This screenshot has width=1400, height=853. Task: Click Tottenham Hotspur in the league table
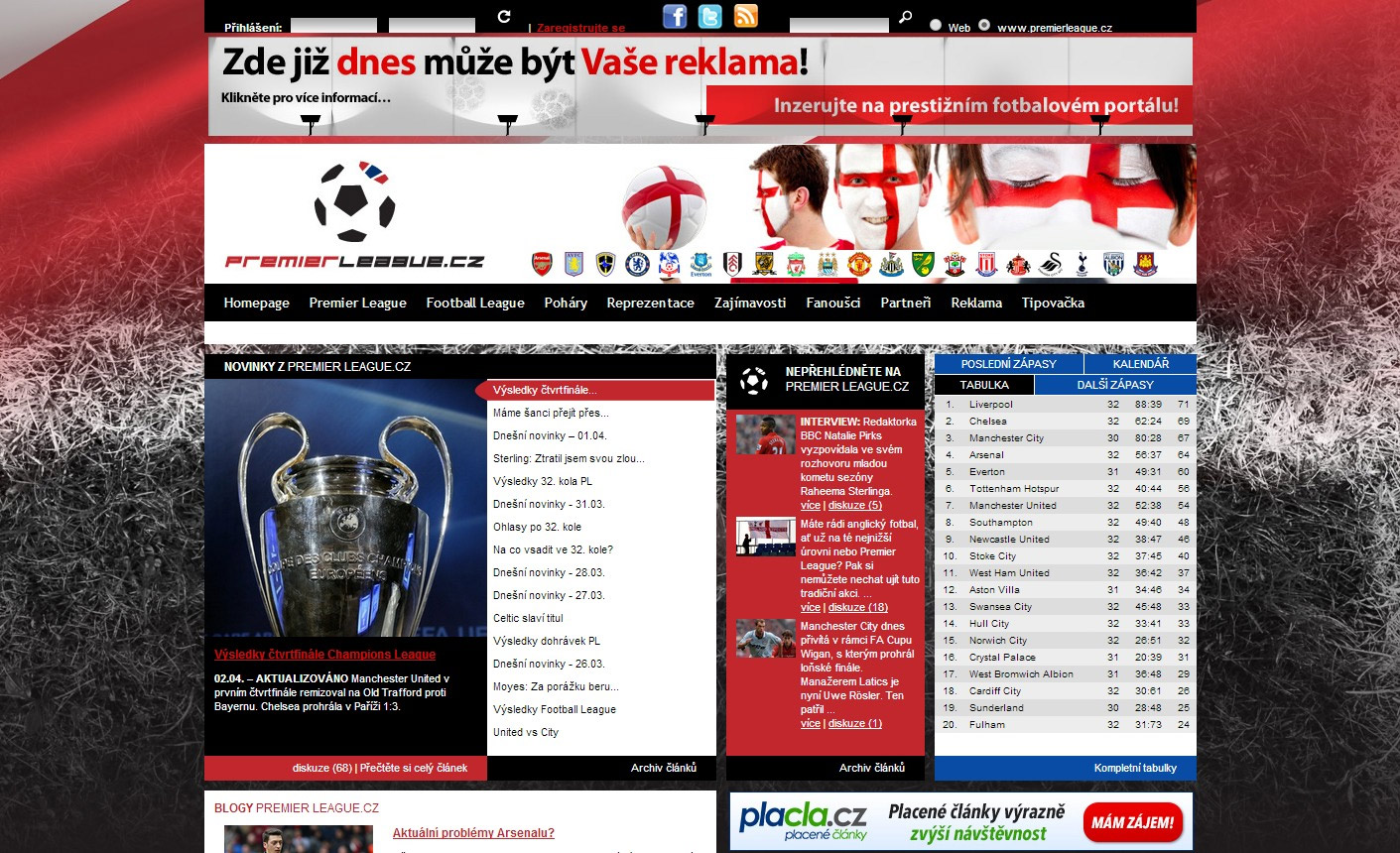point(1014,488)
